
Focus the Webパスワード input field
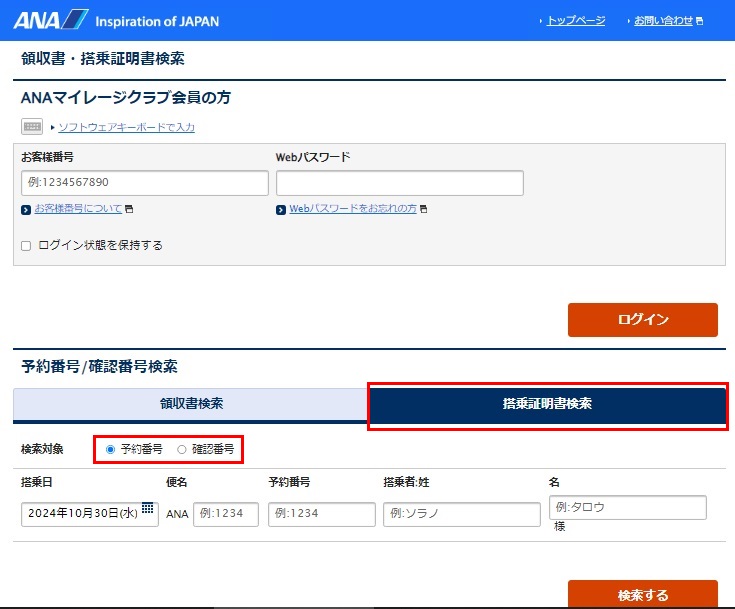pos(400,183)
